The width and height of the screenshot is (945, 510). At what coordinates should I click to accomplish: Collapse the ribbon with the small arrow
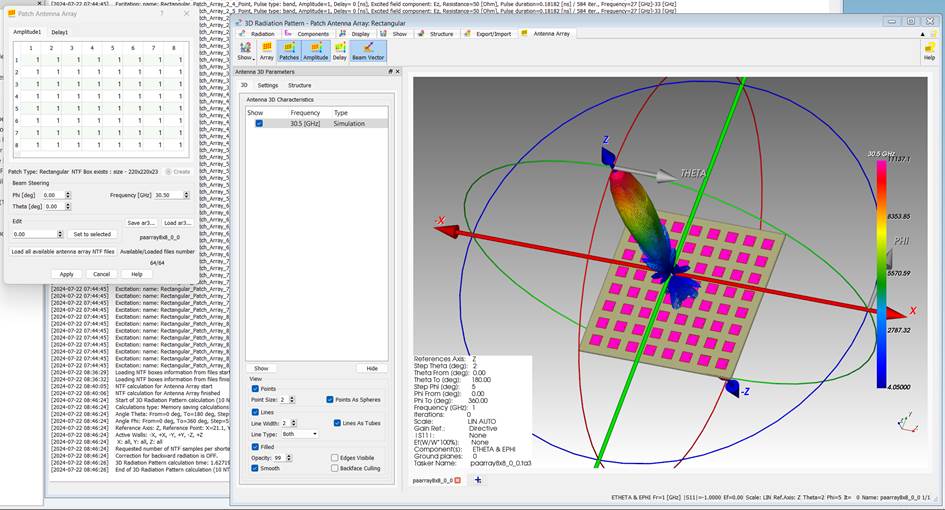click(x=923, y=34)
